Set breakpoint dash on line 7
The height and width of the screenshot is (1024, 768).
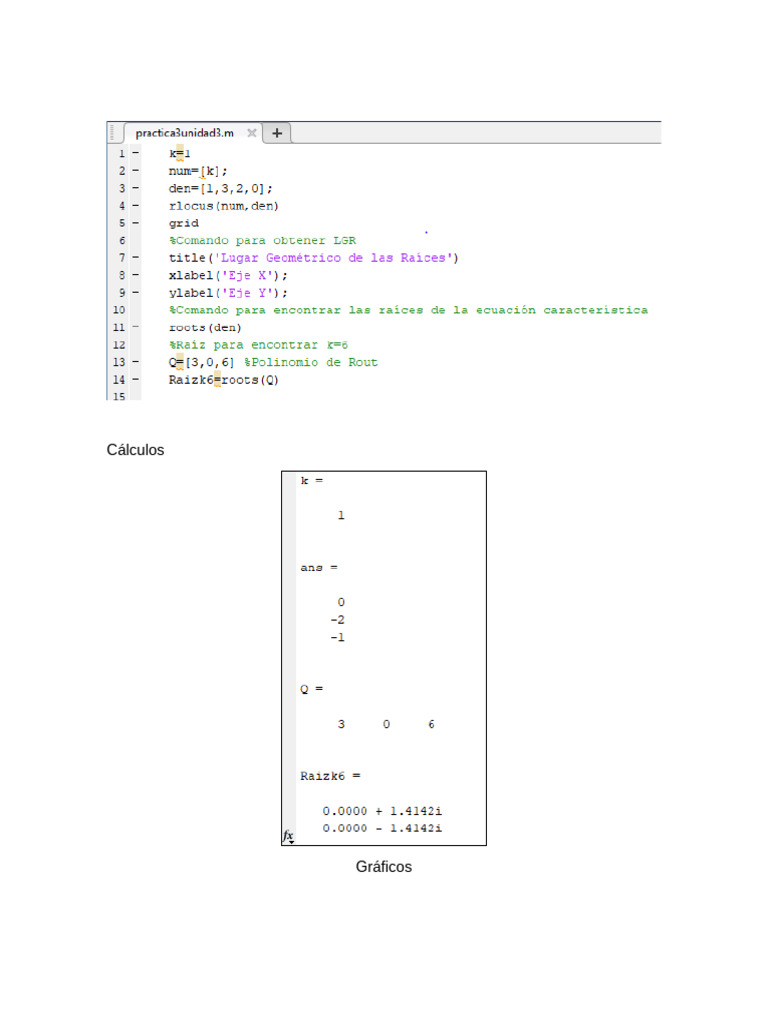[136, 258]
